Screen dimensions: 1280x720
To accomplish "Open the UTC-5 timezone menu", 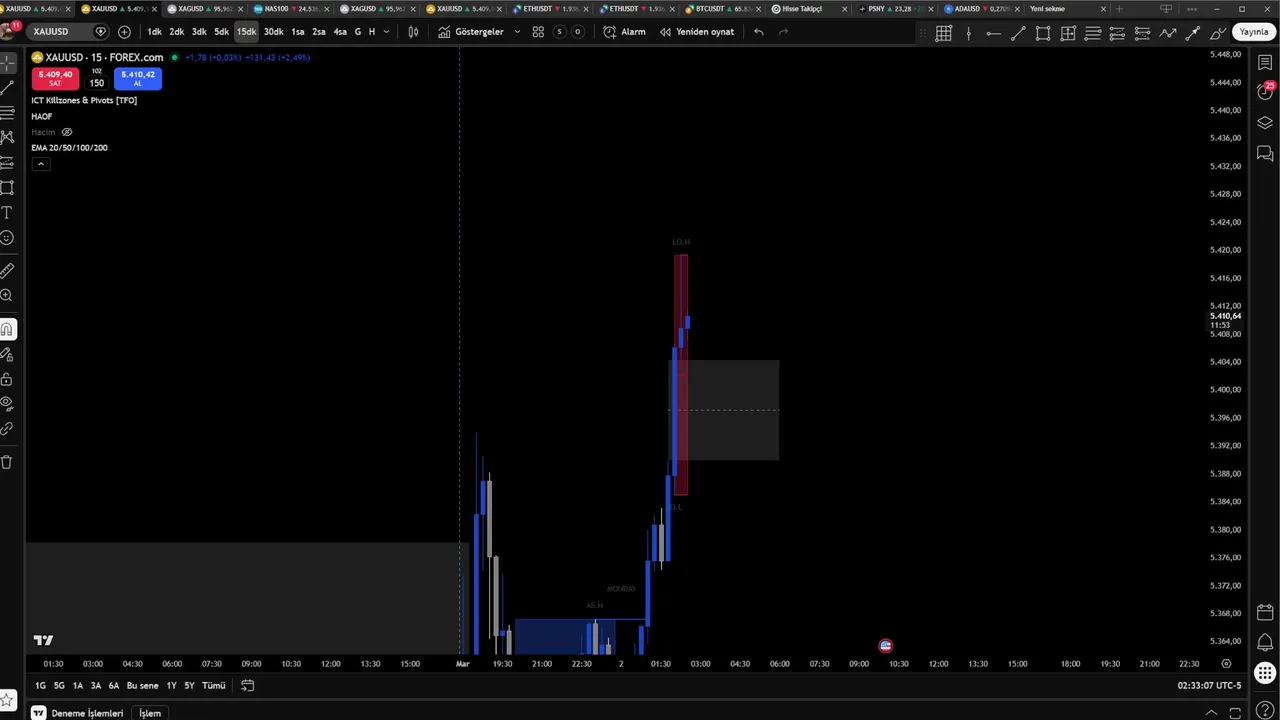I will [1209, 686].
